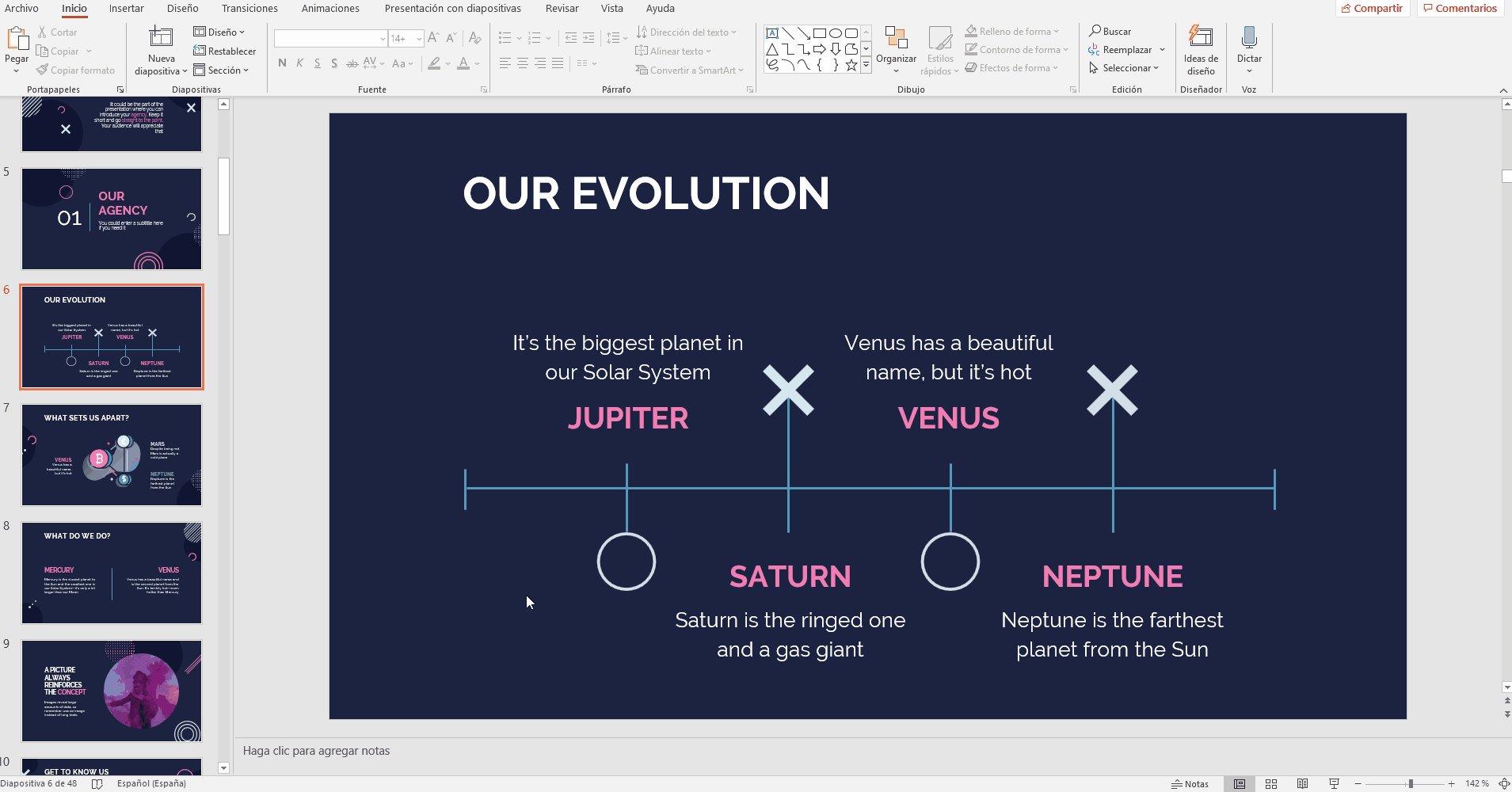Decrease font size with the A-down icon

pos(451,38)
